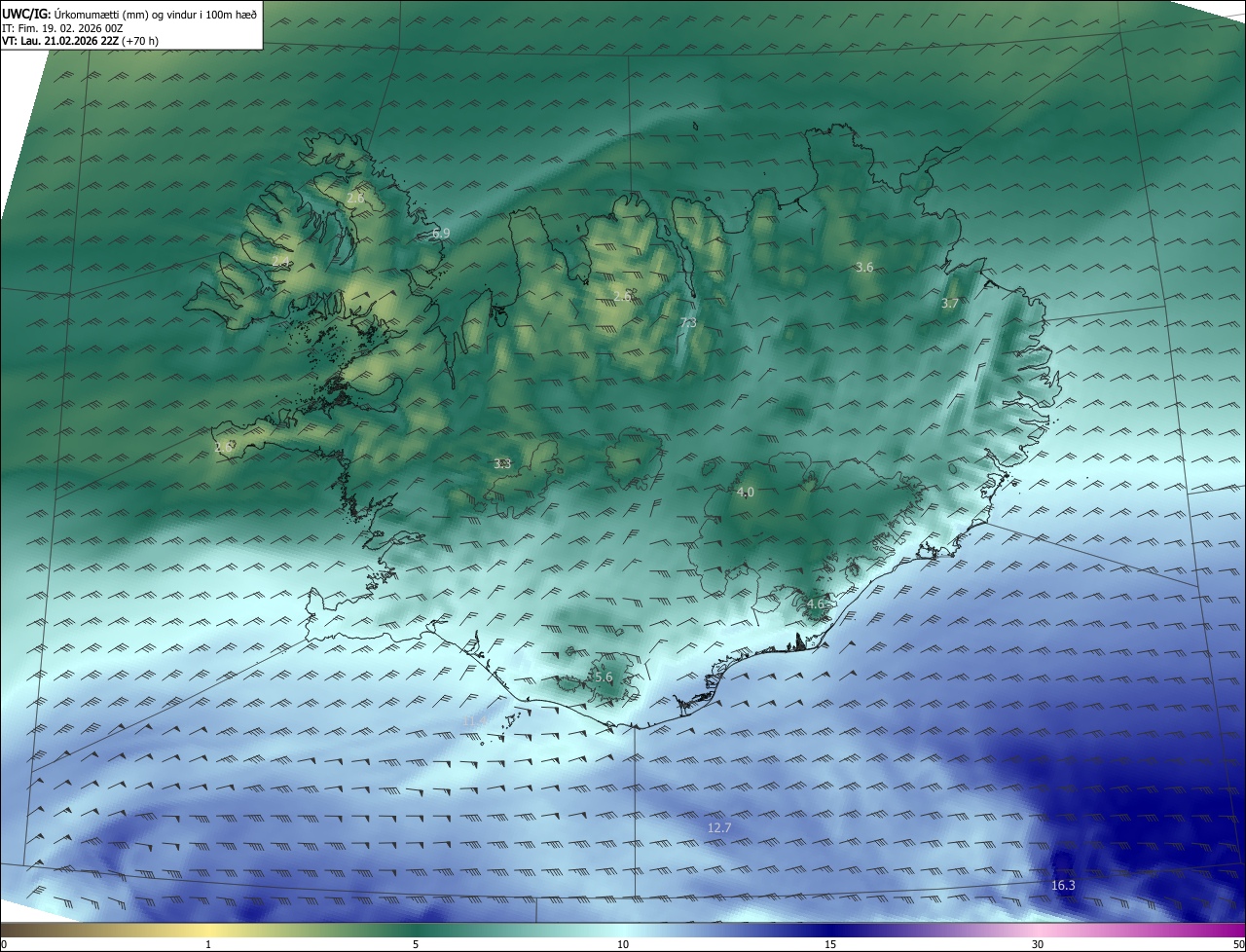Select the 2.4 value in the Westfjords
This screenshot has height=952, width=1246.
pos(280,263)
